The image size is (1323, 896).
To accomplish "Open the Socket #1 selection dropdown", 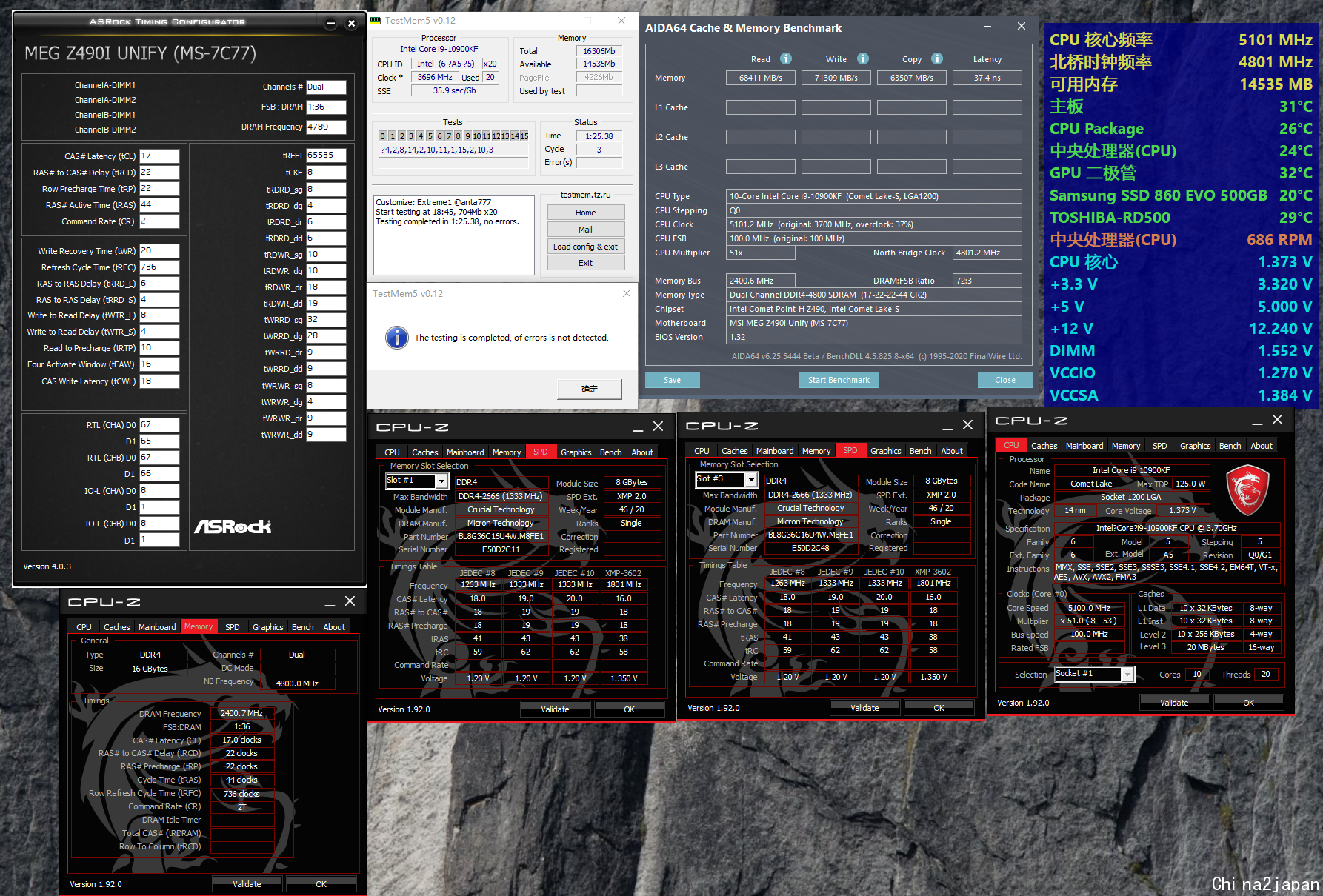I will (1127, 674).
